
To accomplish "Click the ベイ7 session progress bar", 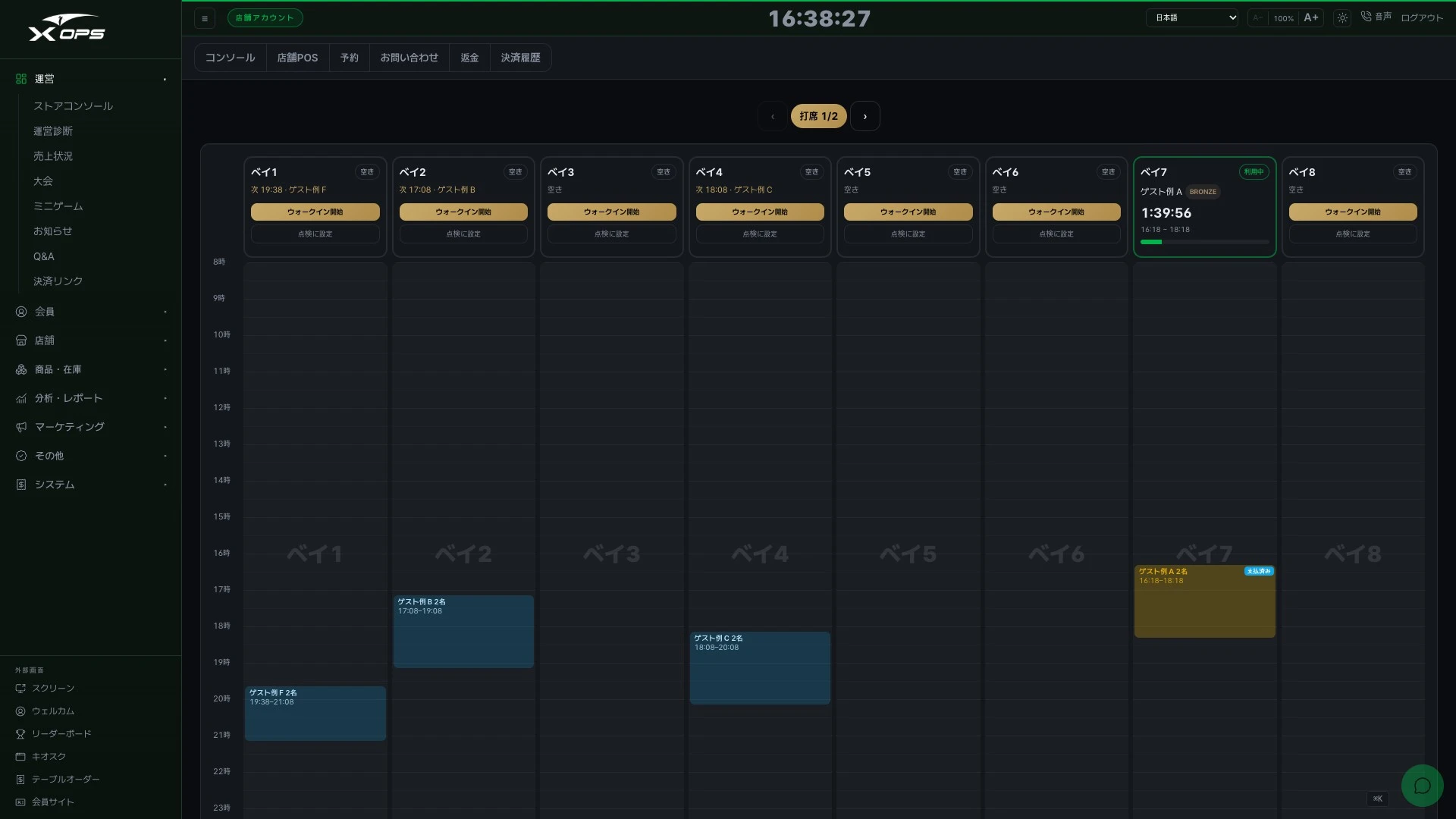I will click(1204, 242).
